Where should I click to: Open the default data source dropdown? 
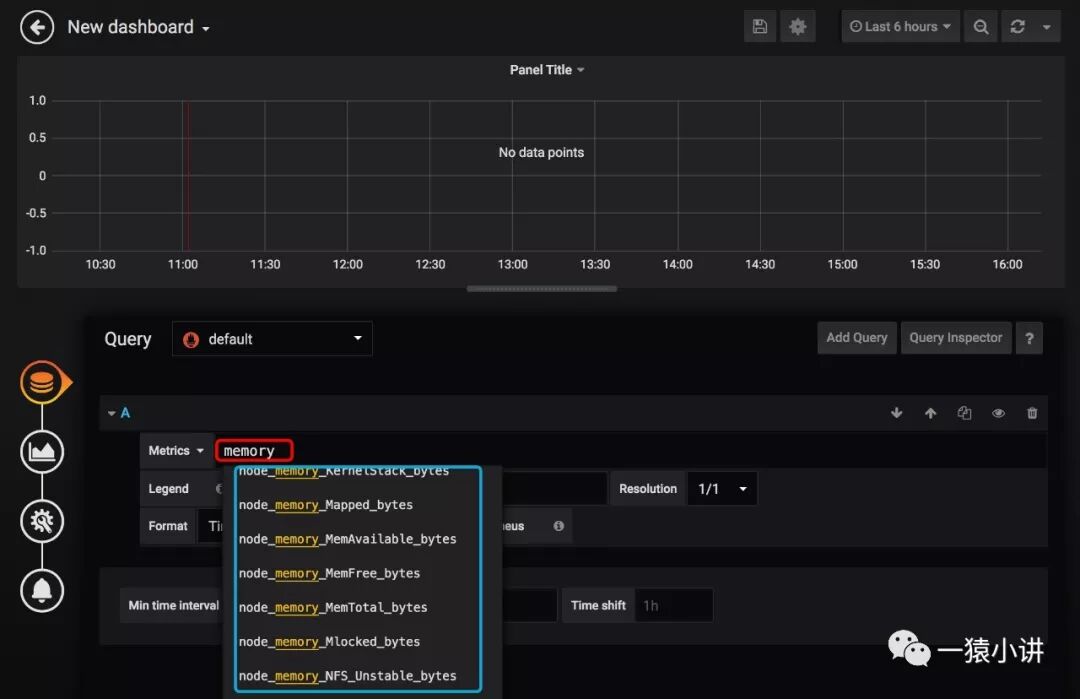pyautogui.click(x=272, y=339)
